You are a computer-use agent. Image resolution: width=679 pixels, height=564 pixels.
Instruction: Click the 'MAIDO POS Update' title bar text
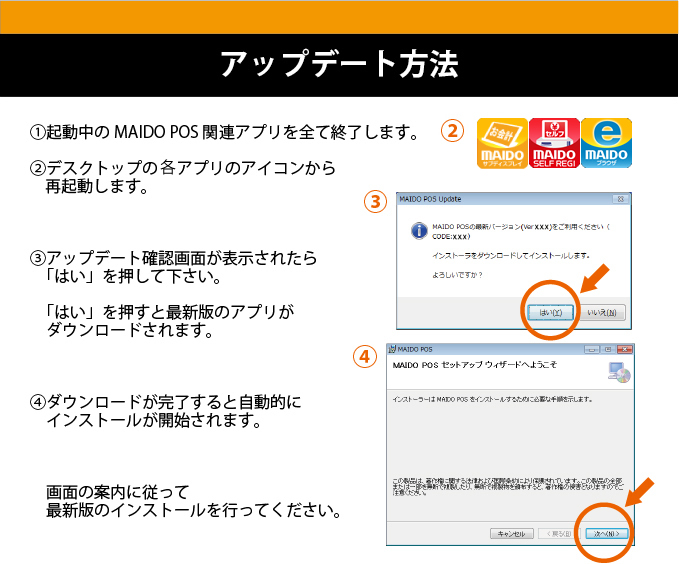point(430,199)
